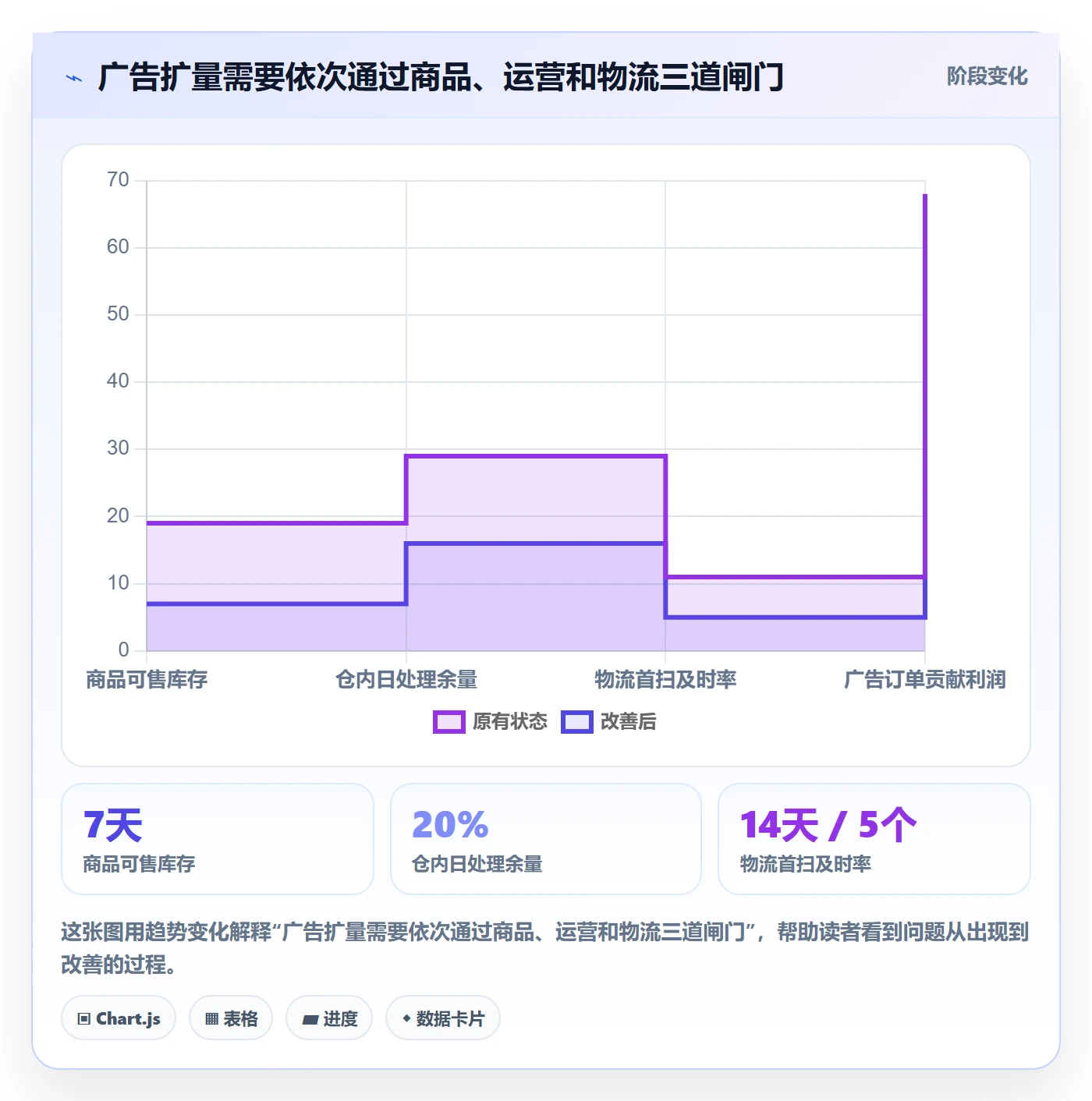Click the blue step line's plateau at 16

pyautogui.click(x=536, y=543)
